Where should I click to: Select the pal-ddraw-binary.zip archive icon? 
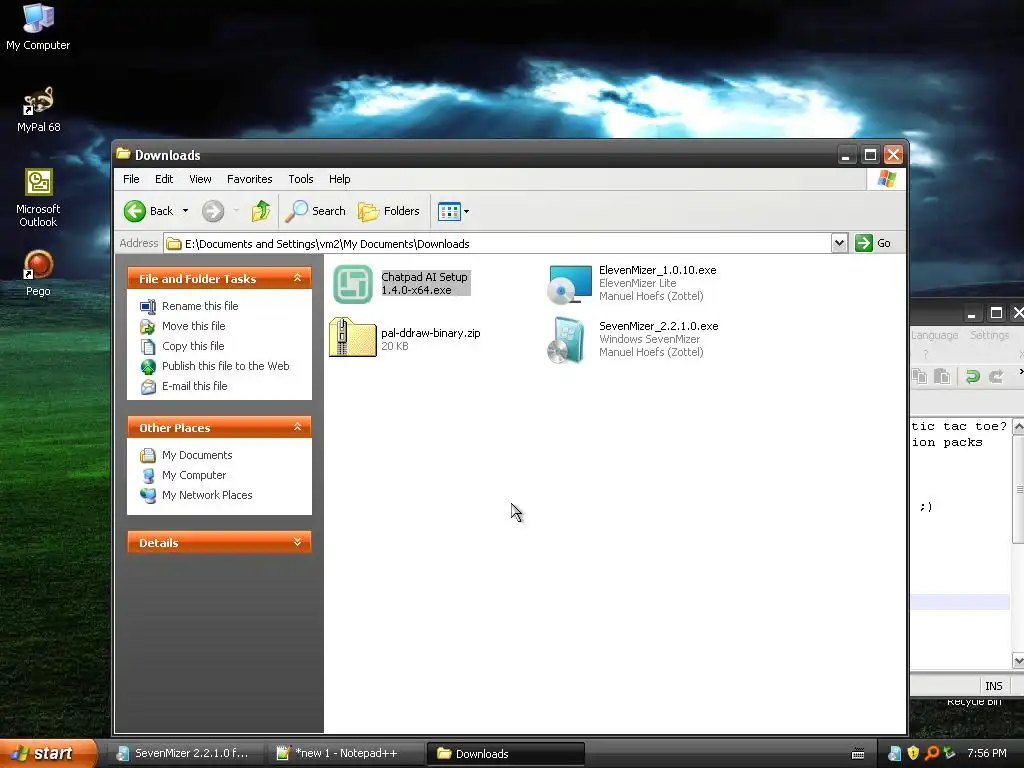353,337
